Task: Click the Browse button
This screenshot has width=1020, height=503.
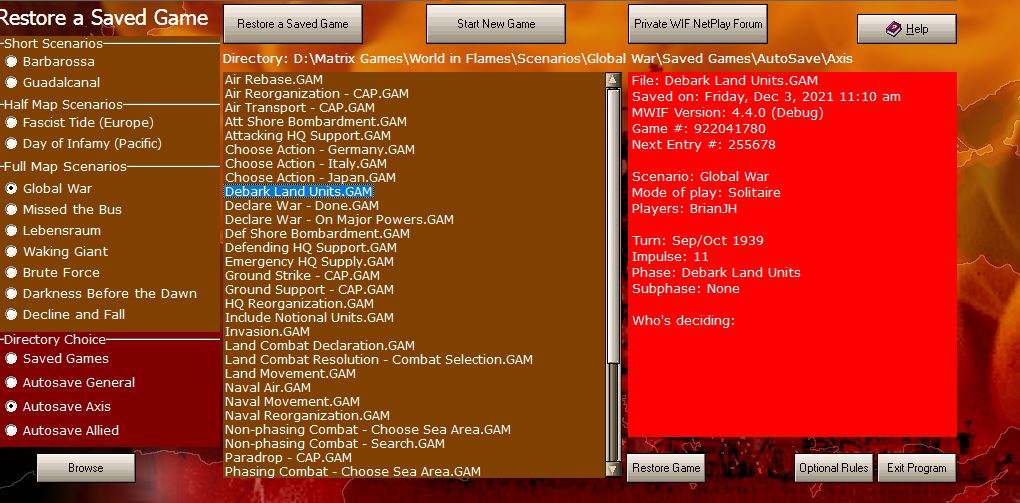Action: 86,468
